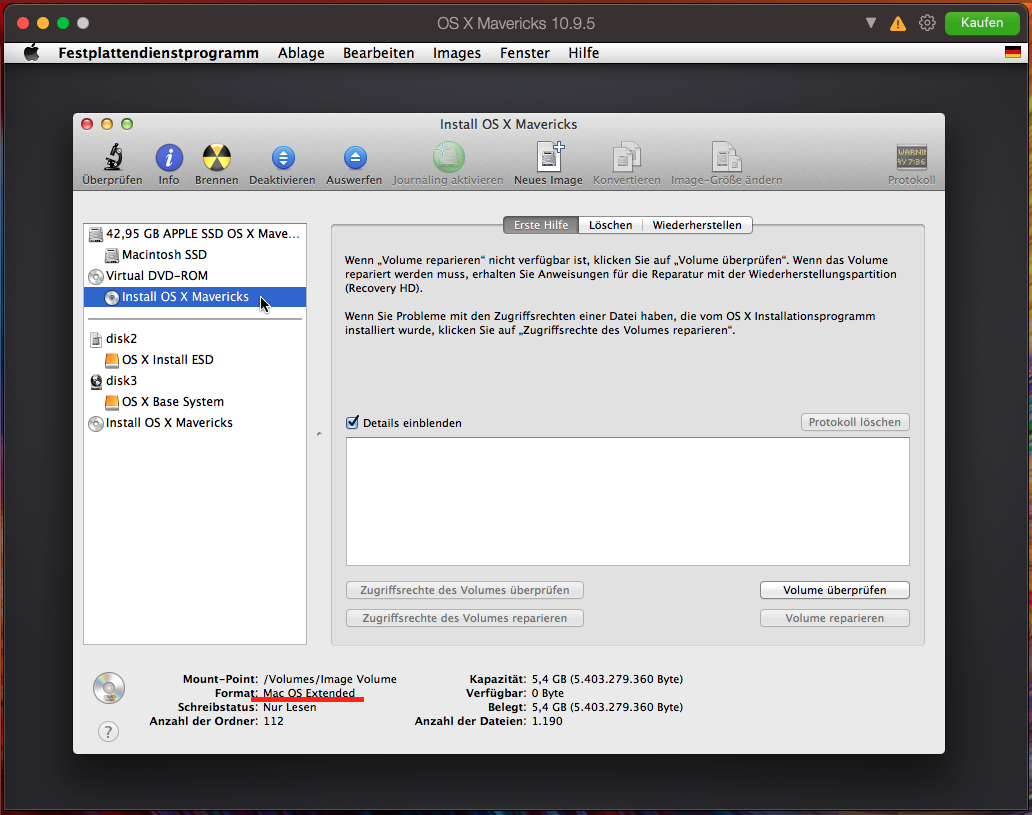Click the Brennen burn icon

217,158
